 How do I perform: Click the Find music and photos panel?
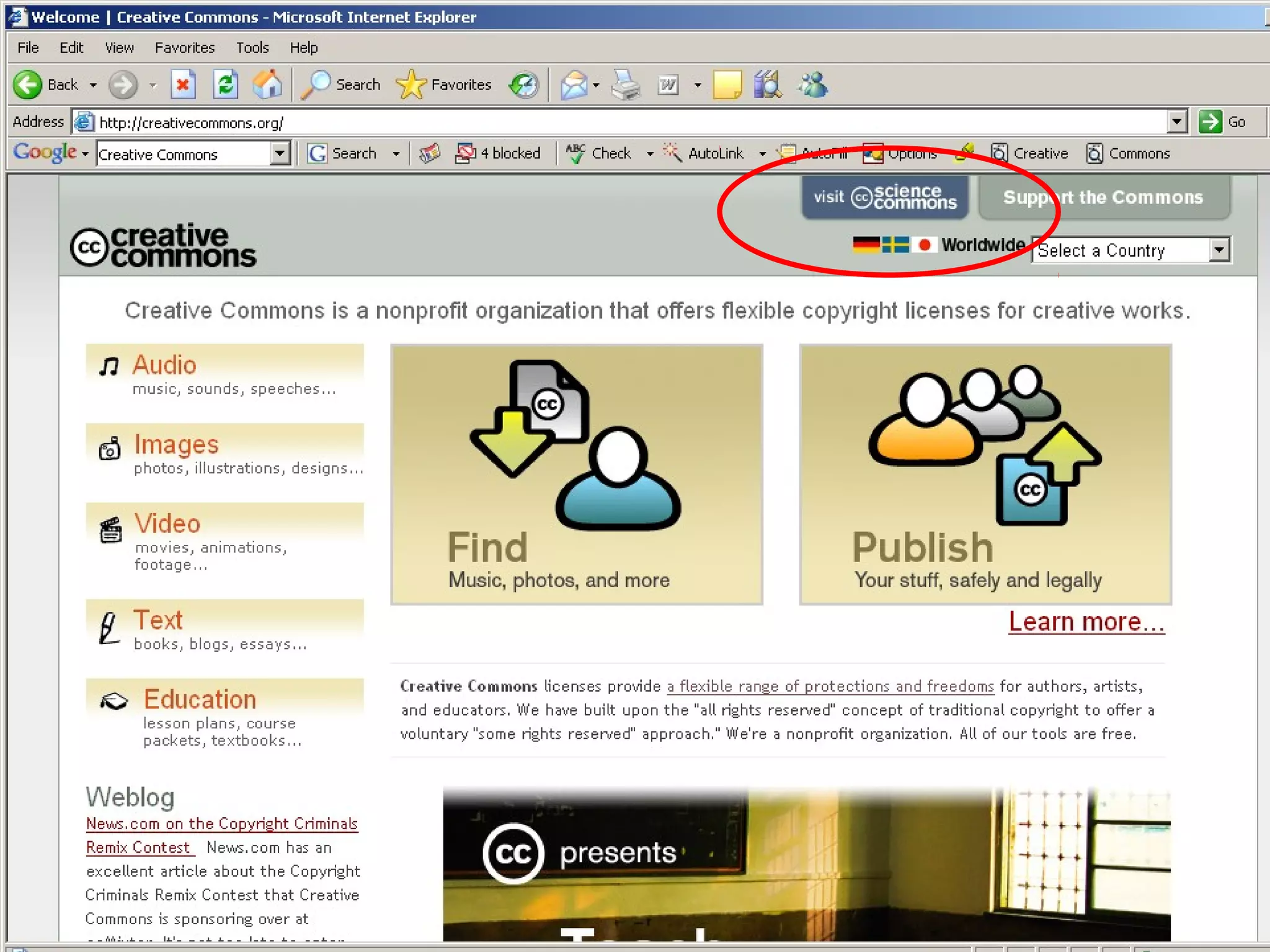tap(576, 475)
